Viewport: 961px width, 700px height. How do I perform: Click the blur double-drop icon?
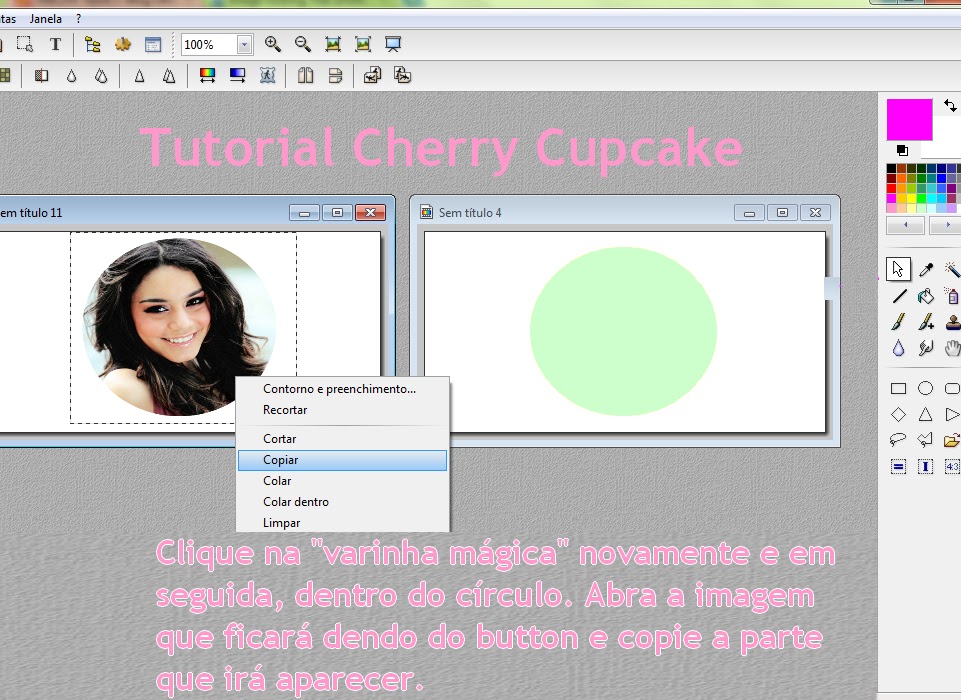[101, 75]
